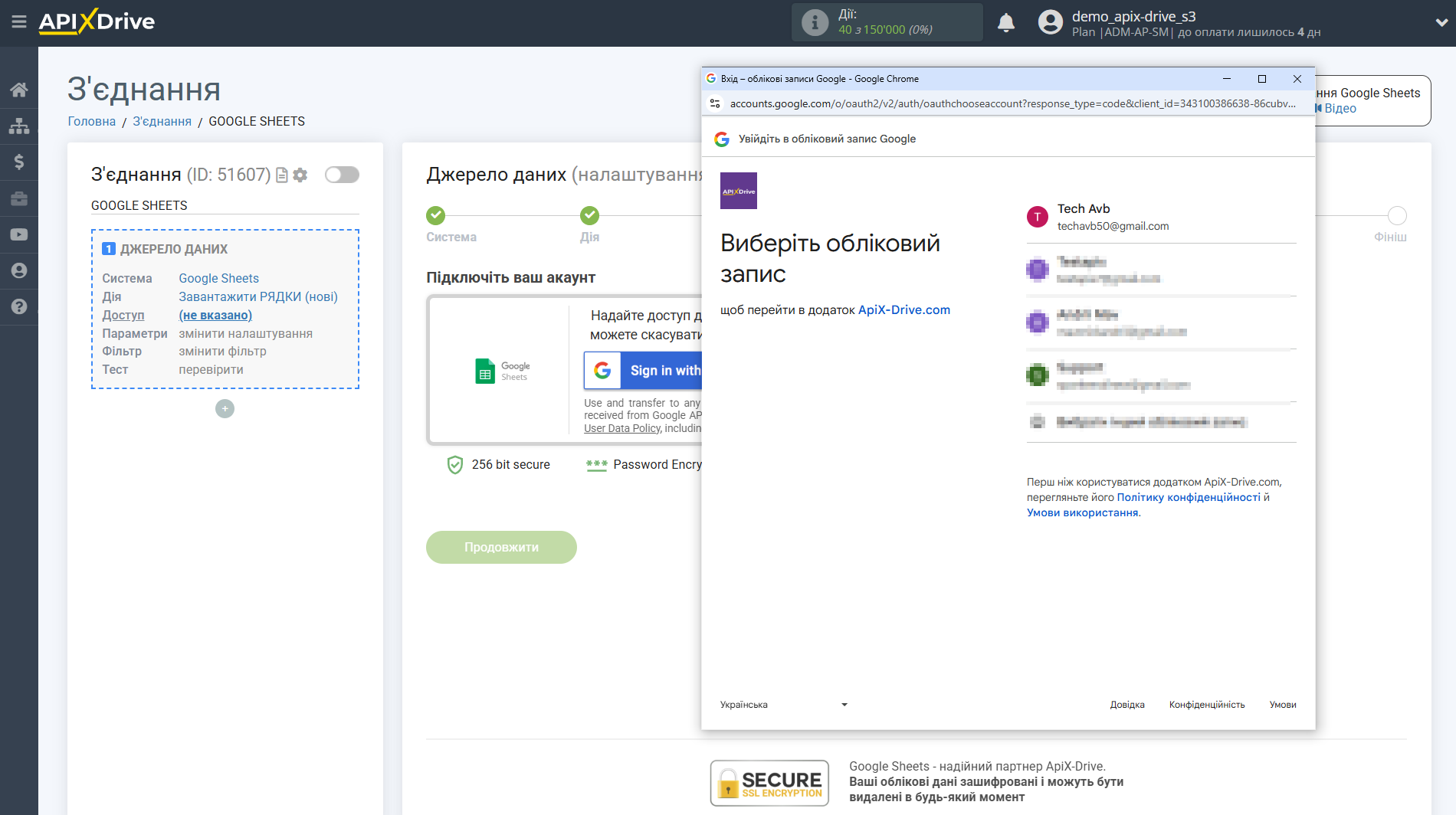Open Умови footer link

1283,705
